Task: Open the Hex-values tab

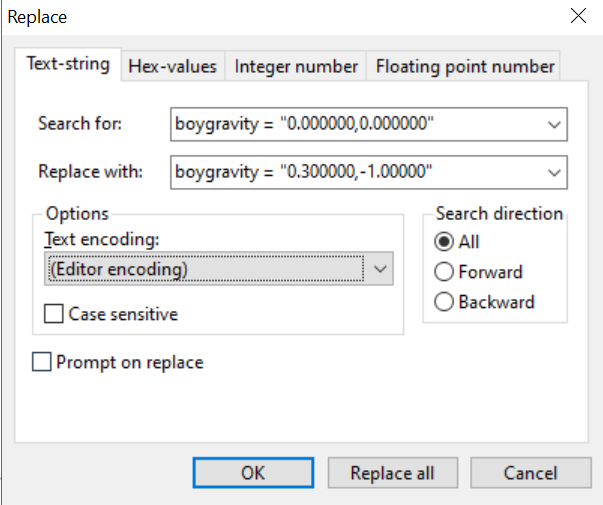Action: click(x=172, y=67)
